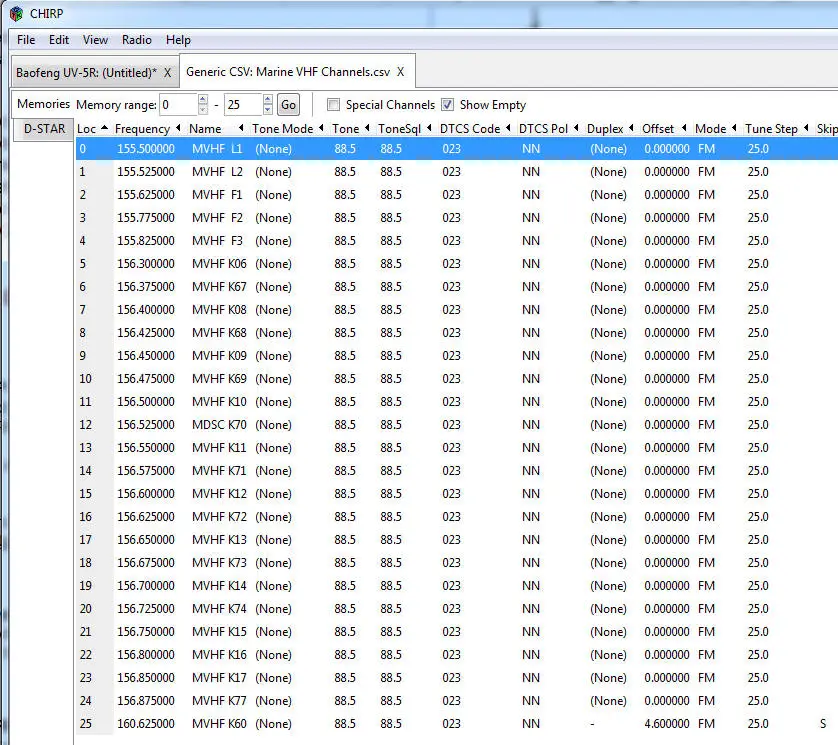The height and width of the screenshot is (745, 838).
Task: Decrease the memory range end value
Action: pyautogui.click(x=268, y=110)
